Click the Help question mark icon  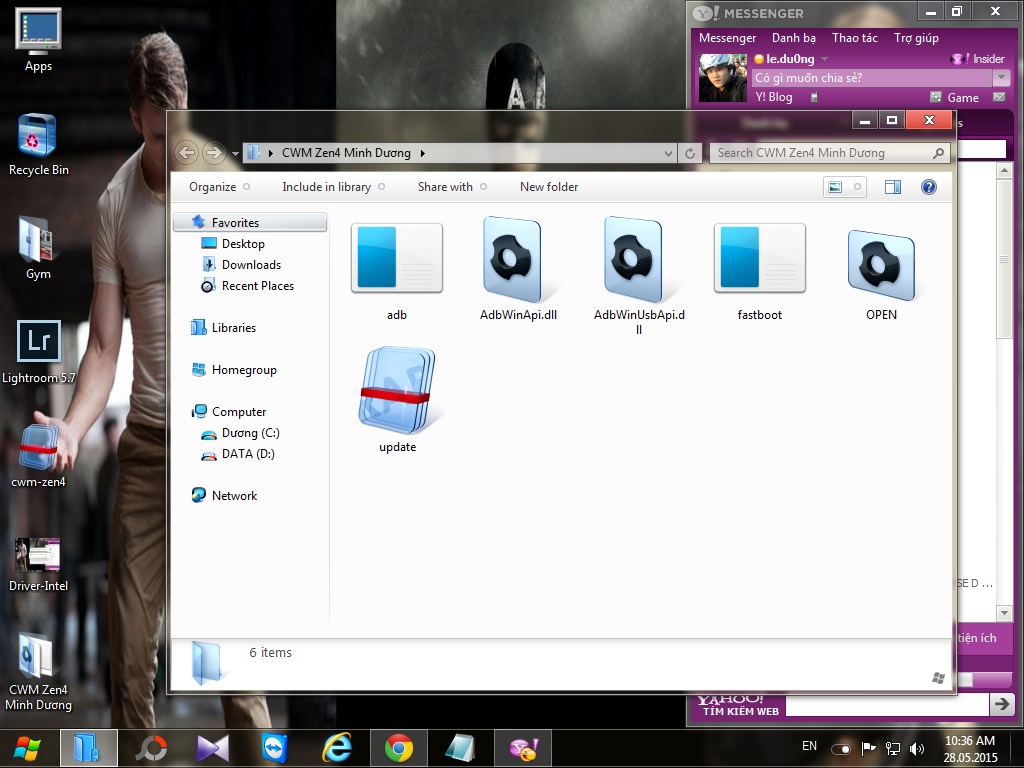[x=928, y=187]
